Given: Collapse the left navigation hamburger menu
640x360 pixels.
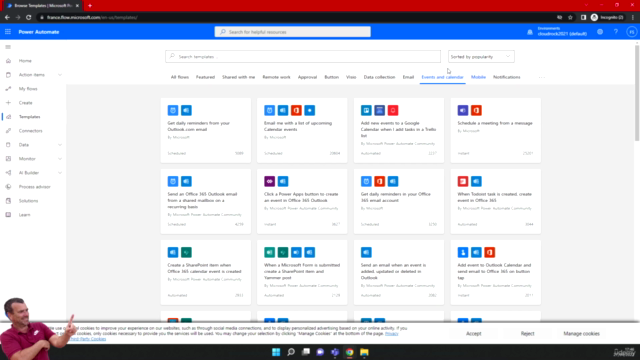Looking at the screenshot, I should click(8, 47).
